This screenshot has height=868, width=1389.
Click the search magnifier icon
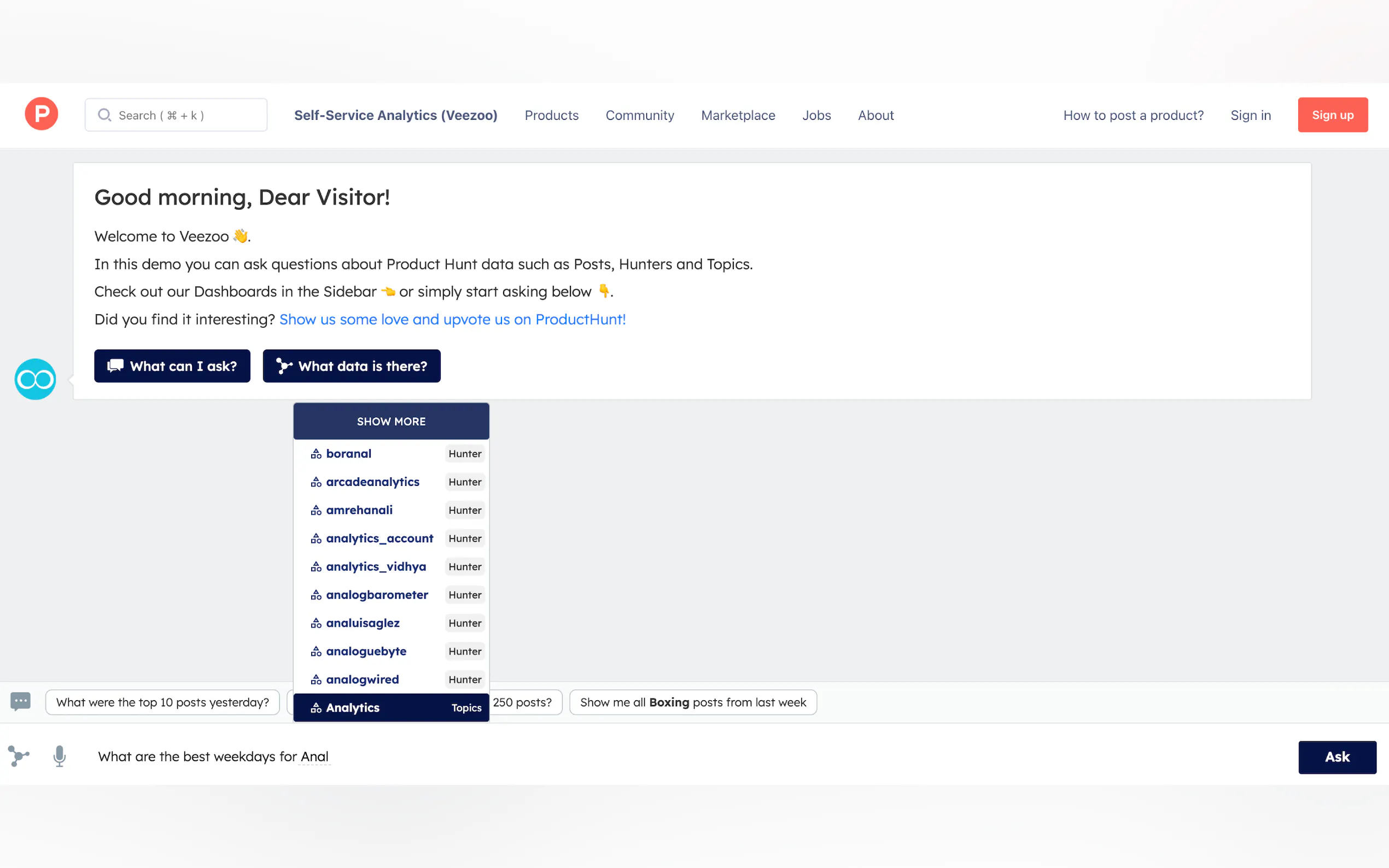point(104,115)
